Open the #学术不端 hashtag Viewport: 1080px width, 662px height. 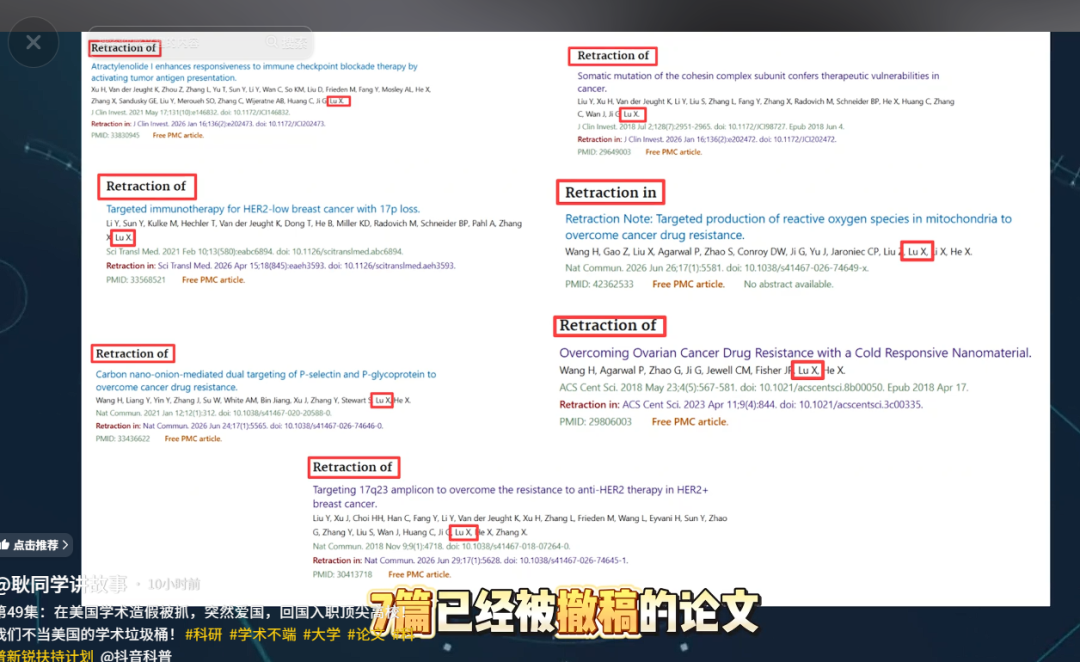coord(262,634)
